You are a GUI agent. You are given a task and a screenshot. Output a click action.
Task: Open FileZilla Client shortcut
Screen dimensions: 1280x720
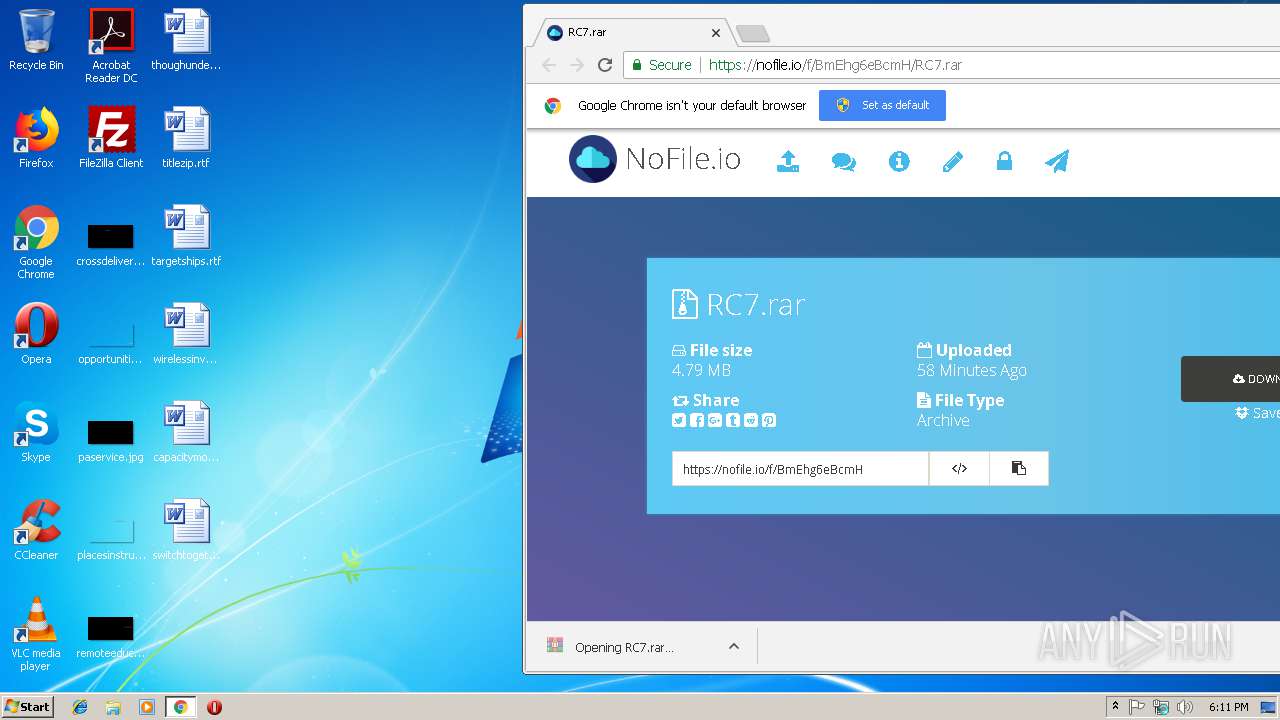[x=111, y=137]
